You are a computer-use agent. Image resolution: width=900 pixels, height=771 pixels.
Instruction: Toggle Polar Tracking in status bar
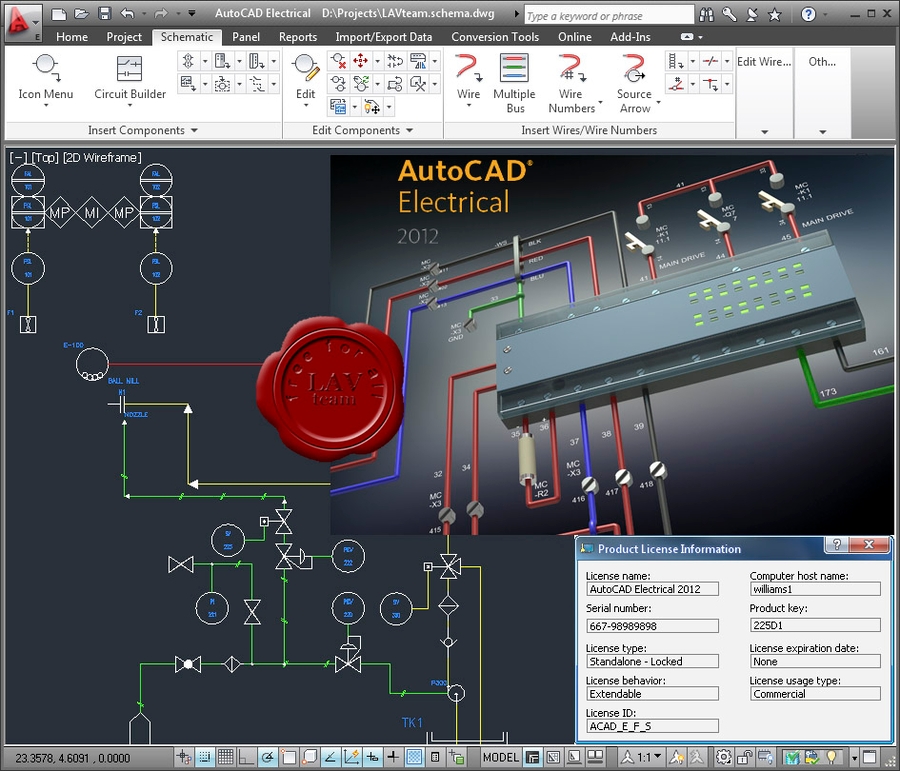[269, 757]
